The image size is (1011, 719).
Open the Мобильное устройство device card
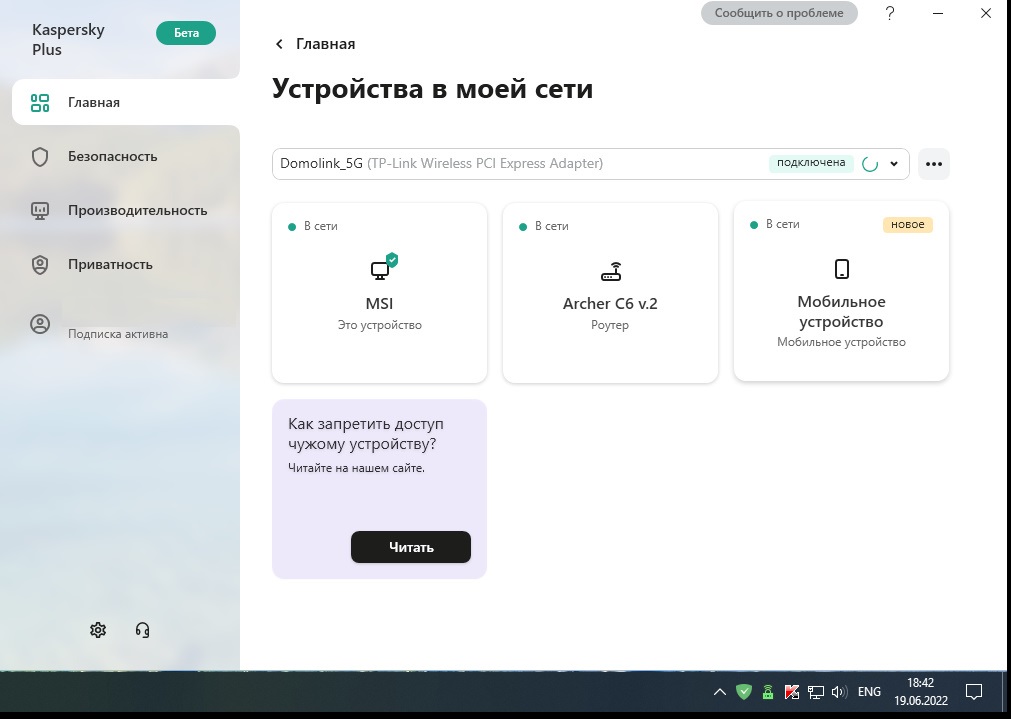[841, 291]
